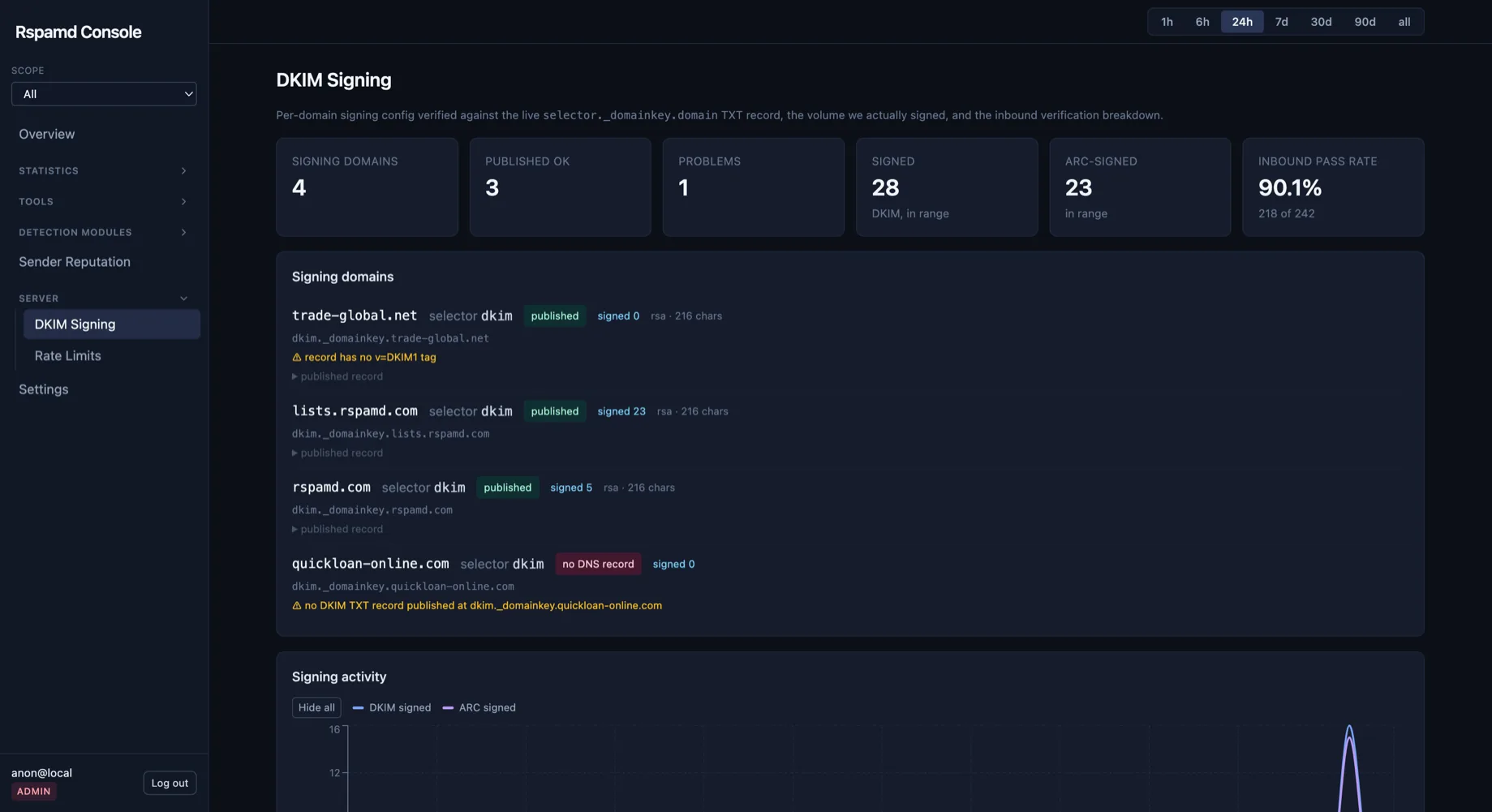This screenshot has height=812, width=1492.
Task: Click signed 0 for trade-global.net
Action: click(618, 316)
